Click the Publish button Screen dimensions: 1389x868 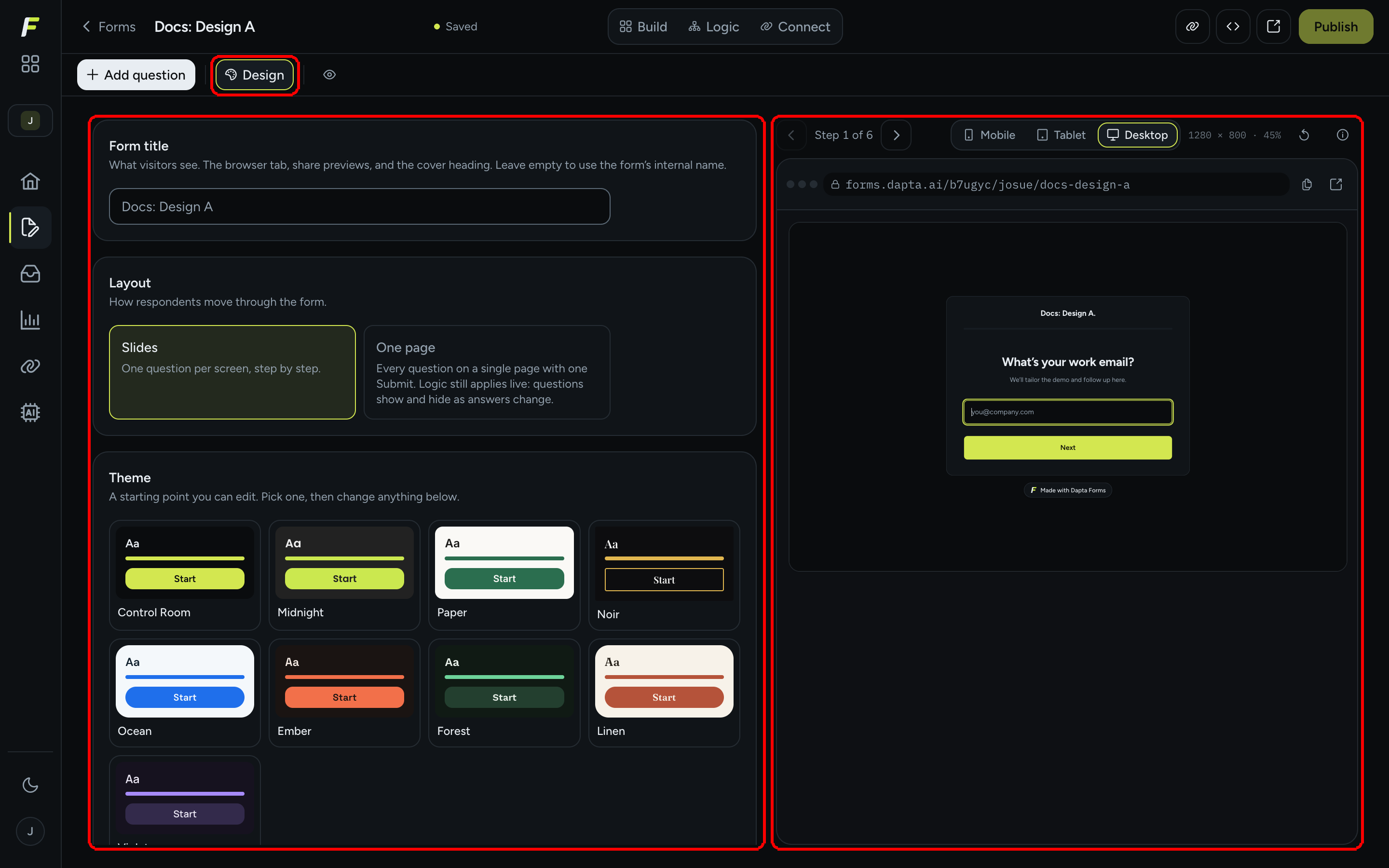(x=1335, y=27)
